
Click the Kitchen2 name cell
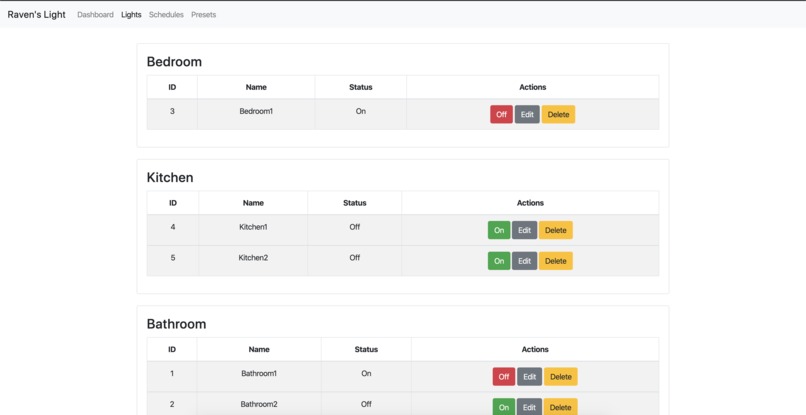pos(253,261)
